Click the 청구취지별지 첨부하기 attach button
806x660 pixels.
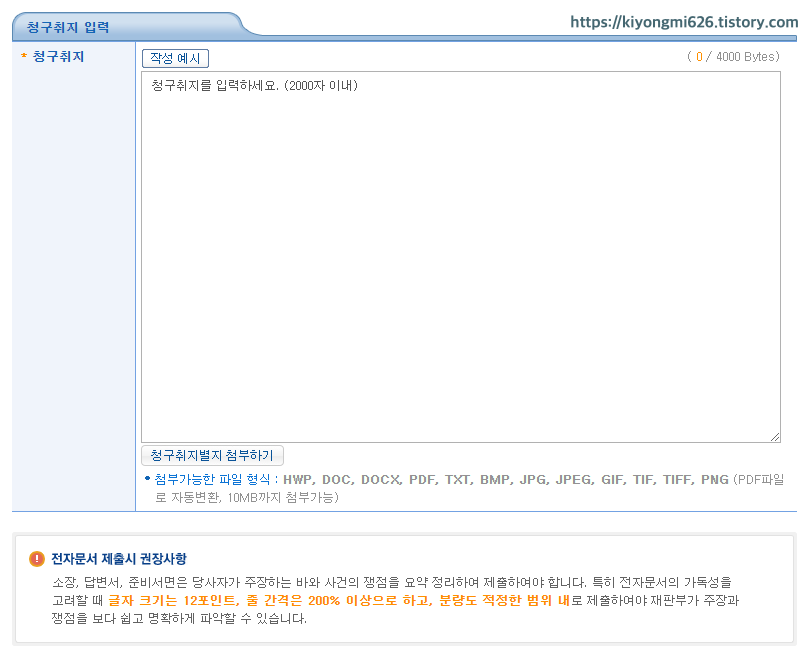(x=214, y=455)
